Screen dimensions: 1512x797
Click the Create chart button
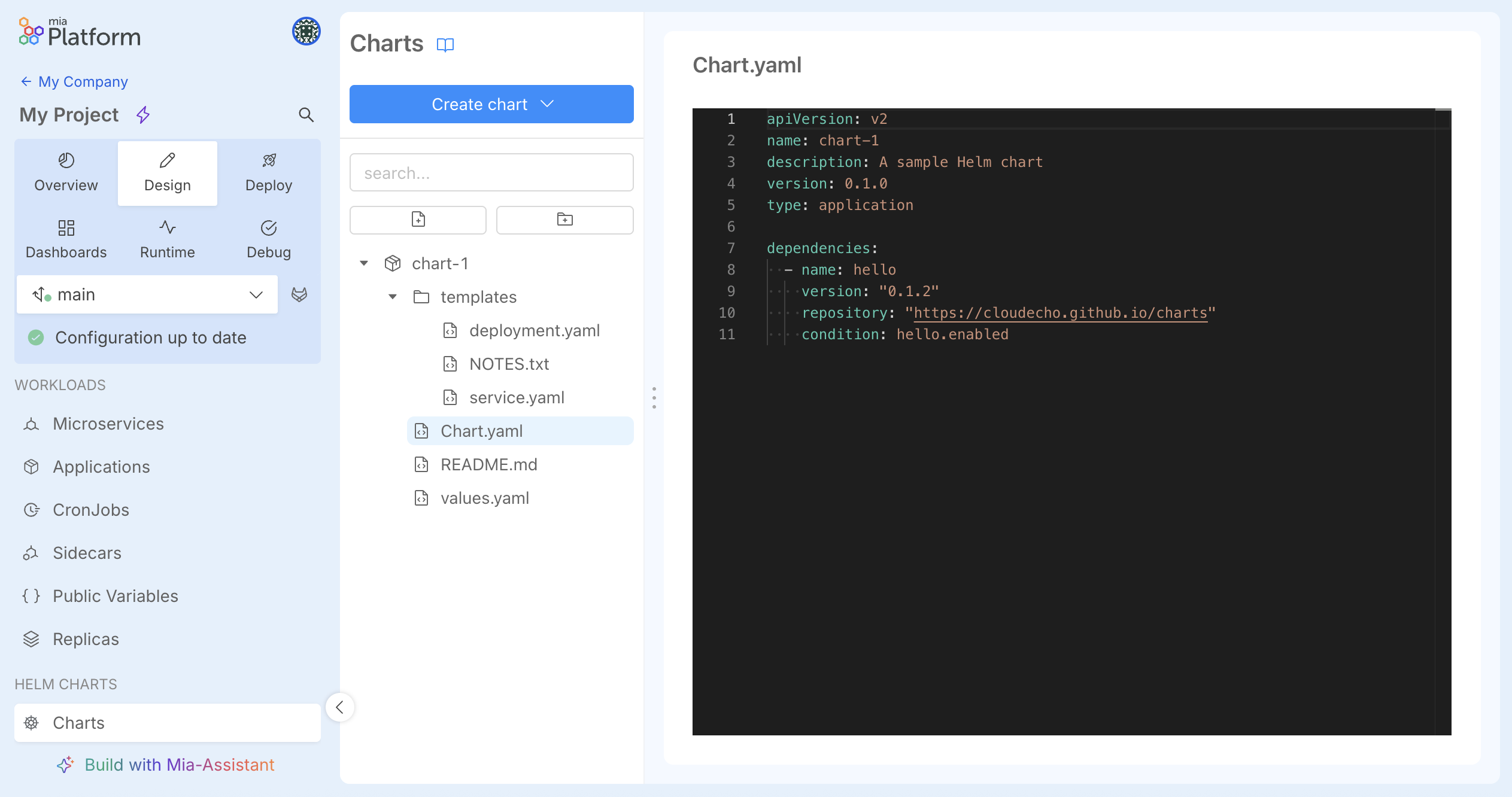491,104
